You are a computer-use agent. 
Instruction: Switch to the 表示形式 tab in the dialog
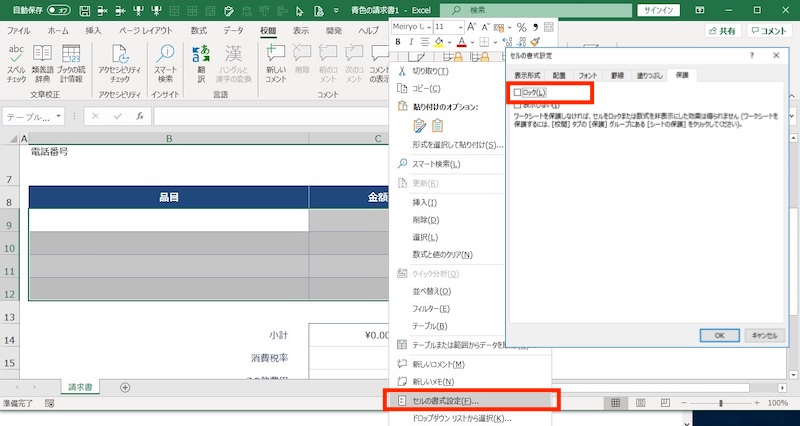coord(527,75)
